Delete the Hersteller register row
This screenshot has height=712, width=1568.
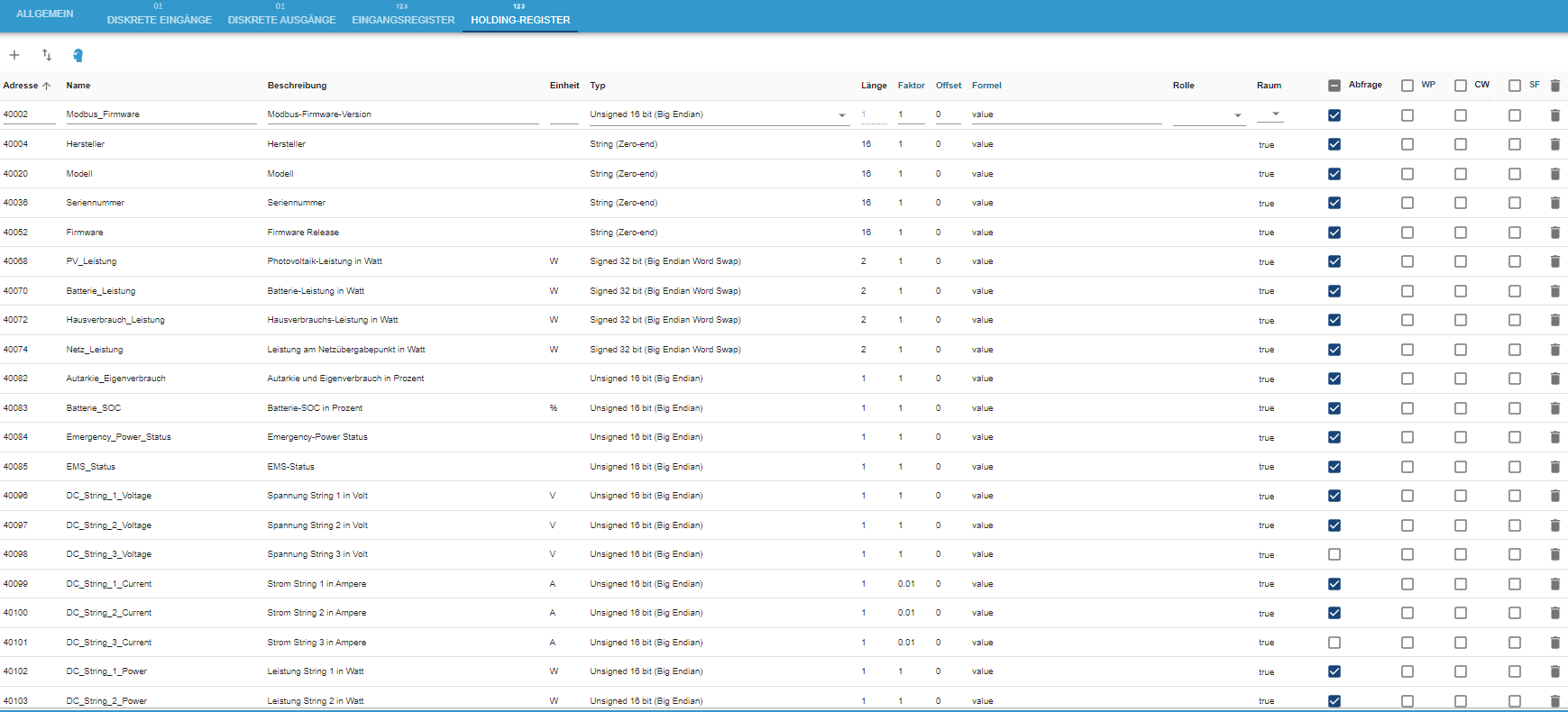point(1554,144)
